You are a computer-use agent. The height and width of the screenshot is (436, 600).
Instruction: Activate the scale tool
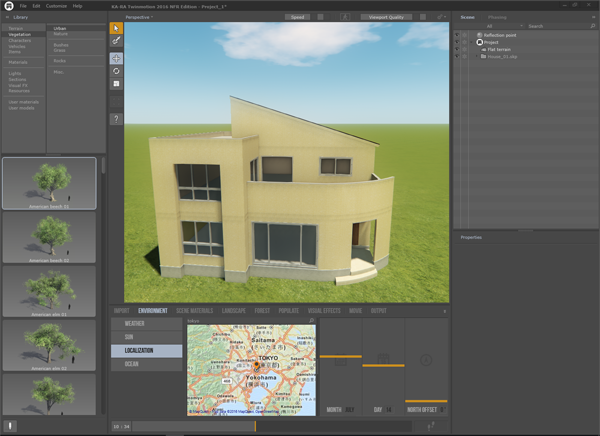pyautogui.click(x=116, y=85)
